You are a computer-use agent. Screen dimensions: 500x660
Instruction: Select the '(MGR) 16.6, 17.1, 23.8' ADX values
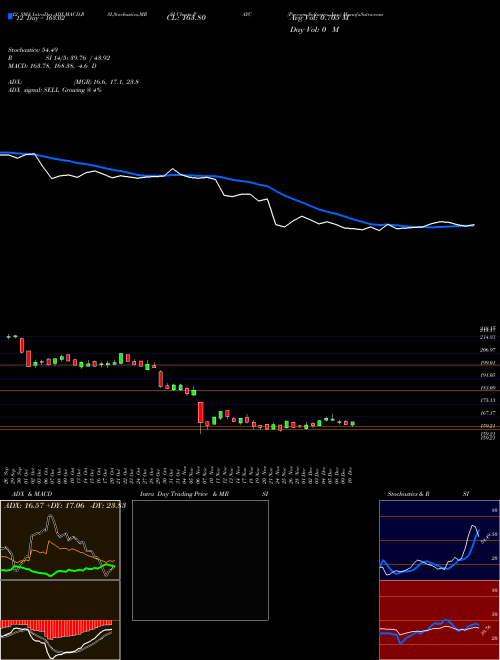[106, 82]
